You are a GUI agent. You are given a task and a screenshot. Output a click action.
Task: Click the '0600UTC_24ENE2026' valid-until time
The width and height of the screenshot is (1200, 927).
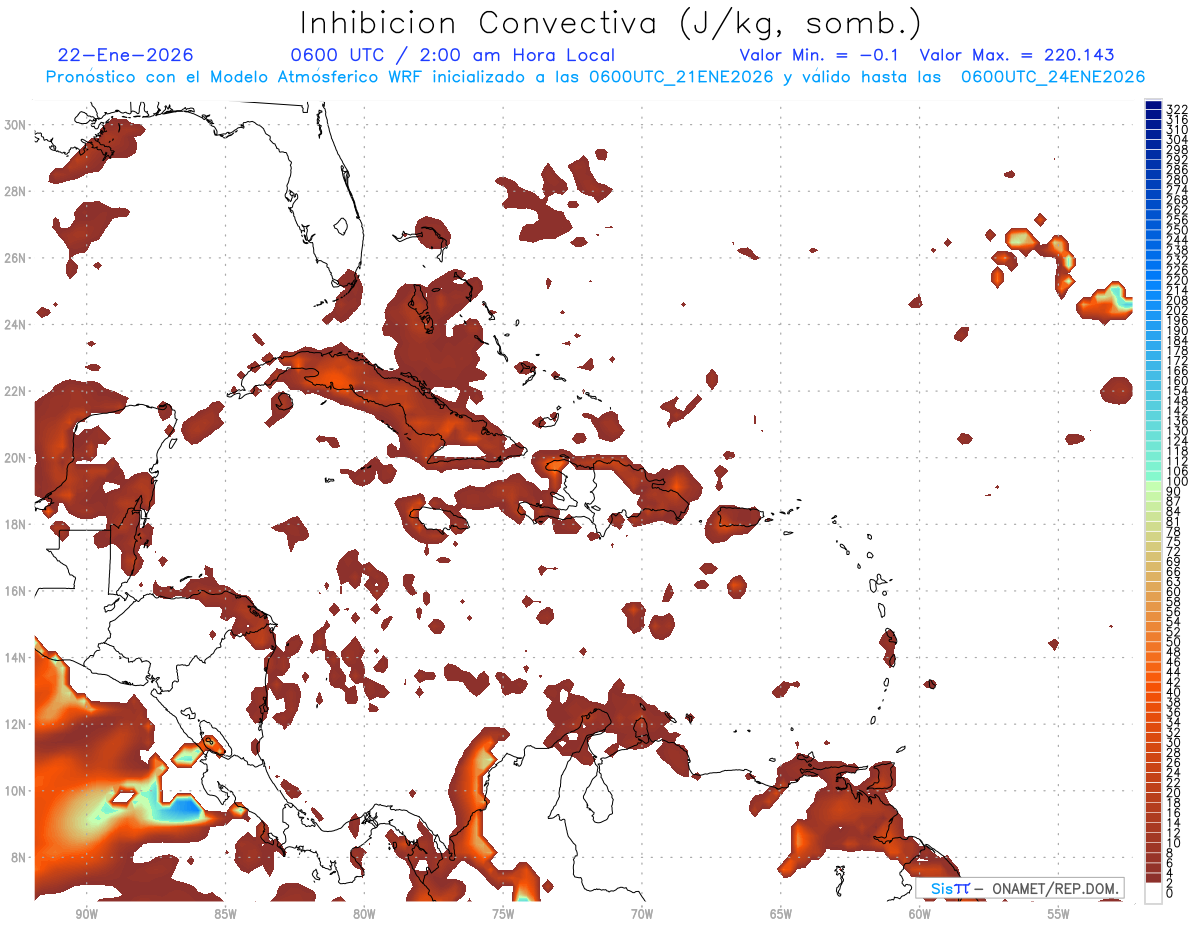[1053, 77]
